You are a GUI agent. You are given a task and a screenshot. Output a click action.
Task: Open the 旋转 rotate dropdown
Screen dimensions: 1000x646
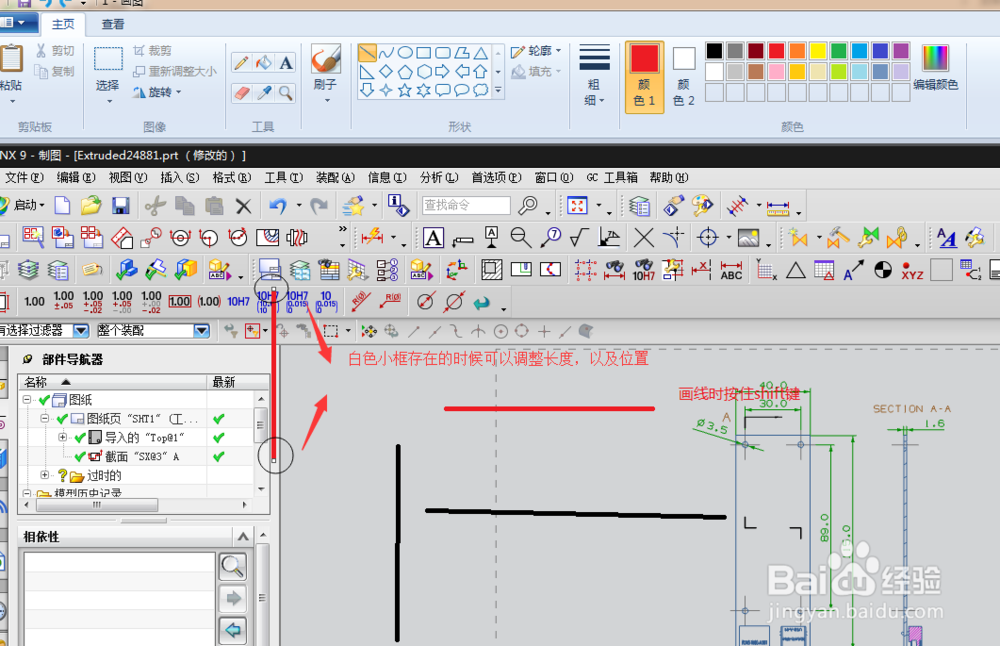coord(158,92)
